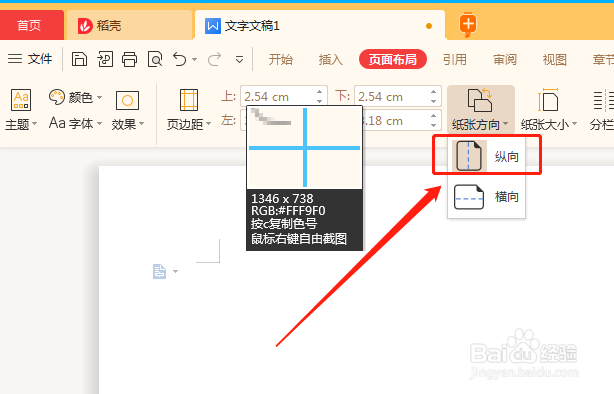Decrease right margin 3.18 cm stepper down
The height and width of the screenshot is (394, 614).
point(433,125)
